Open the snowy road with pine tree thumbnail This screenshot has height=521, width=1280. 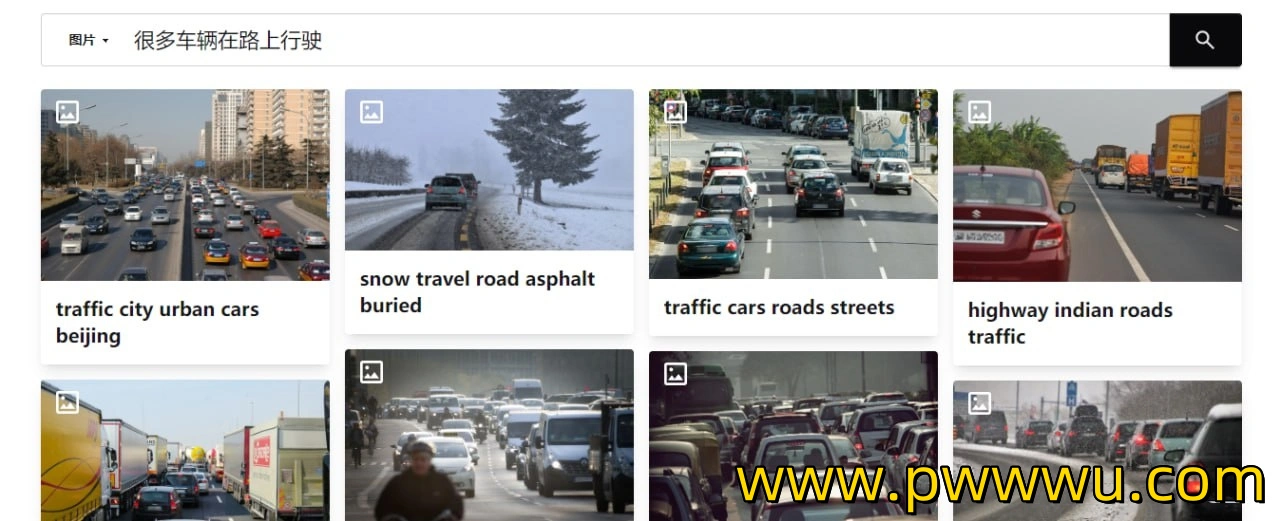pos(489,170)
